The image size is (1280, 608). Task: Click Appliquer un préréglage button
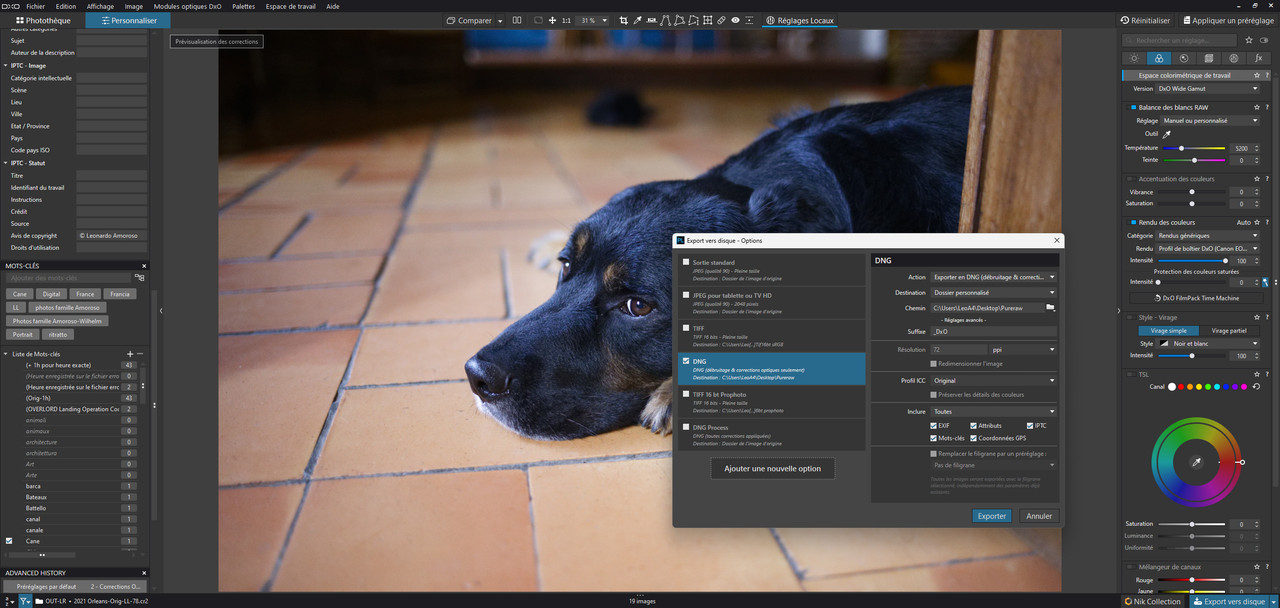[1229, 20]
